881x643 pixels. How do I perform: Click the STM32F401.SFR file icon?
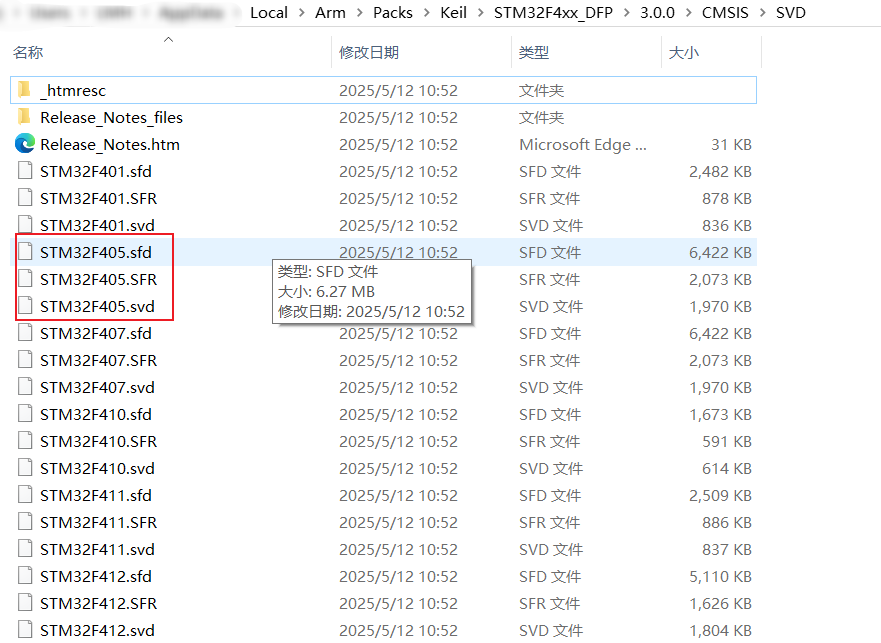click(25, 198)
